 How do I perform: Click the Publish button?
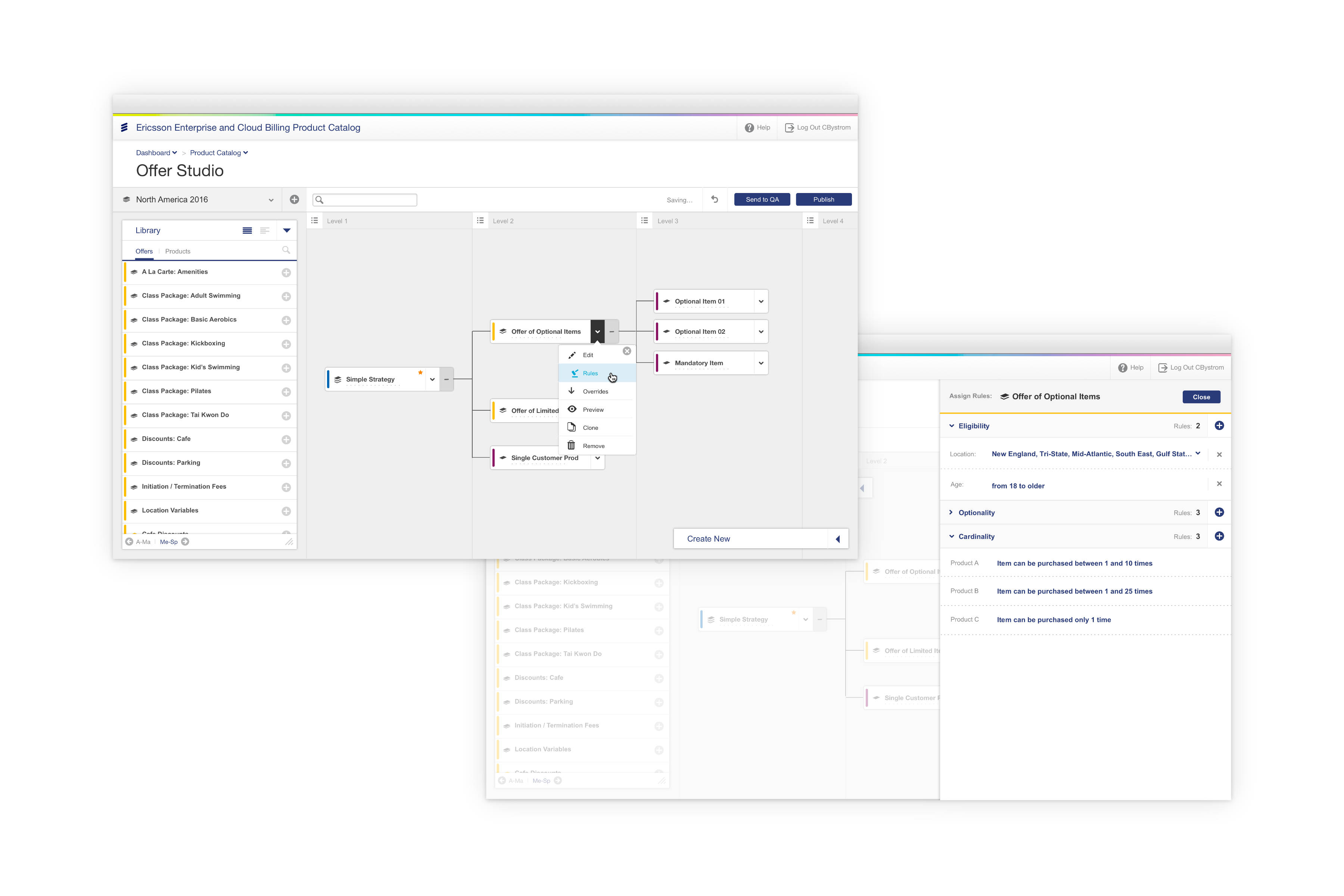click(823, 199)
